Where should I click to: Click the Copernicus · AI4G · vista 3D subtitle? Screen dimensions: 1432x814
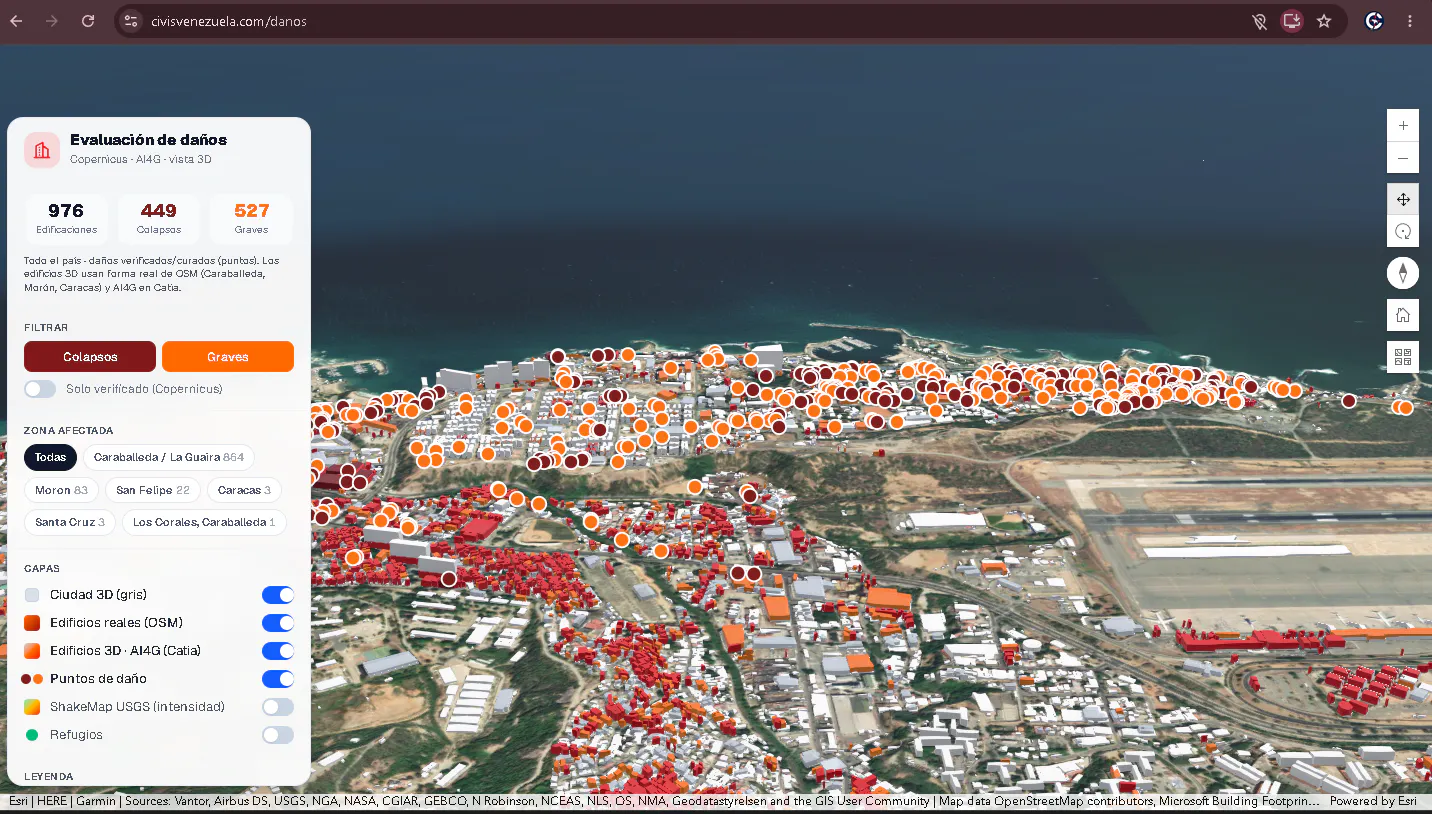click(140, 160)
